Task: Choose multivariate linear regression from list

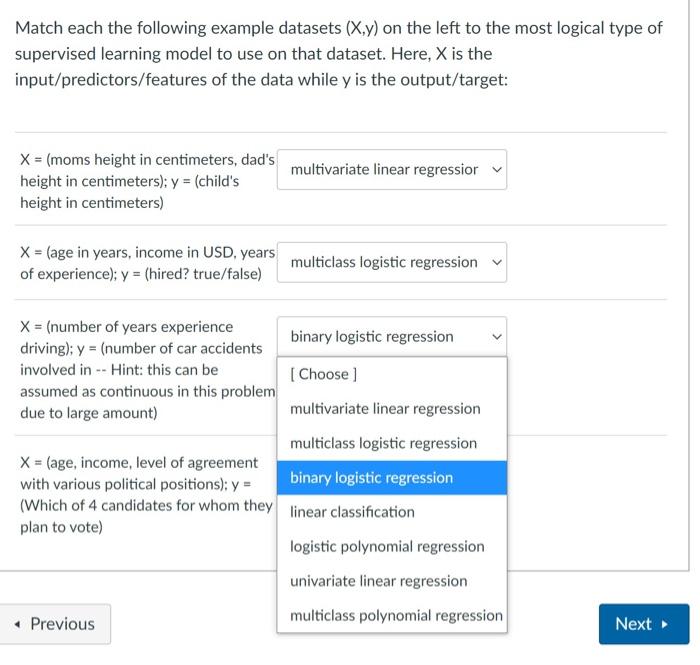Action: 385,409
